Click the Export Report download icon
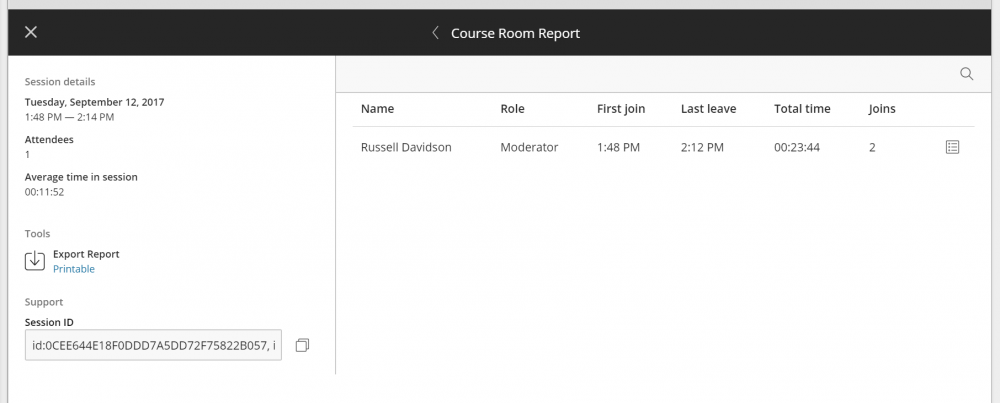Screen dimensions: 1000x403 tap(34, 261)
